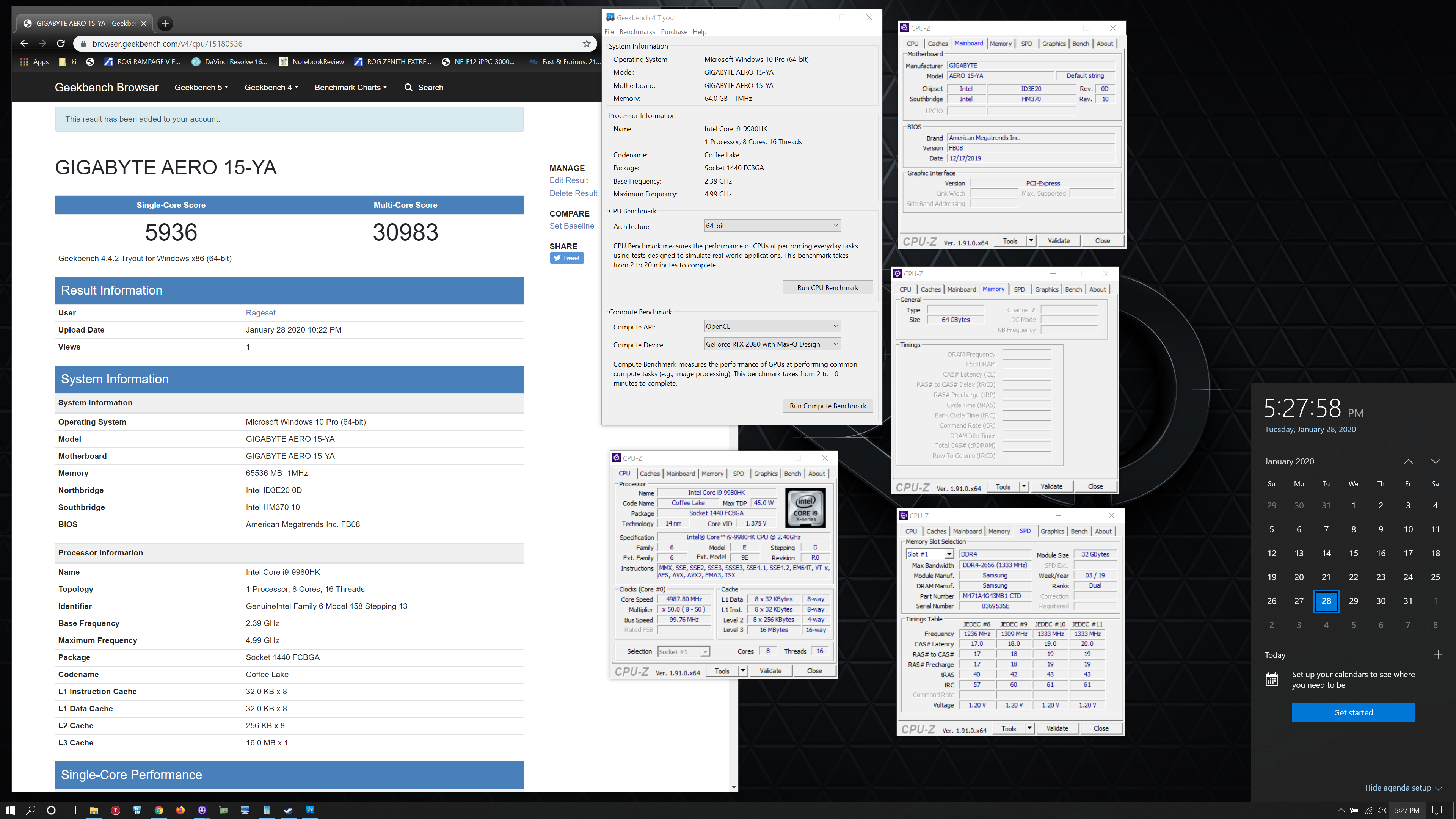Add a calendar event with plus icon
Viewport: 1456px width, 819px height.
[1438, 654]
